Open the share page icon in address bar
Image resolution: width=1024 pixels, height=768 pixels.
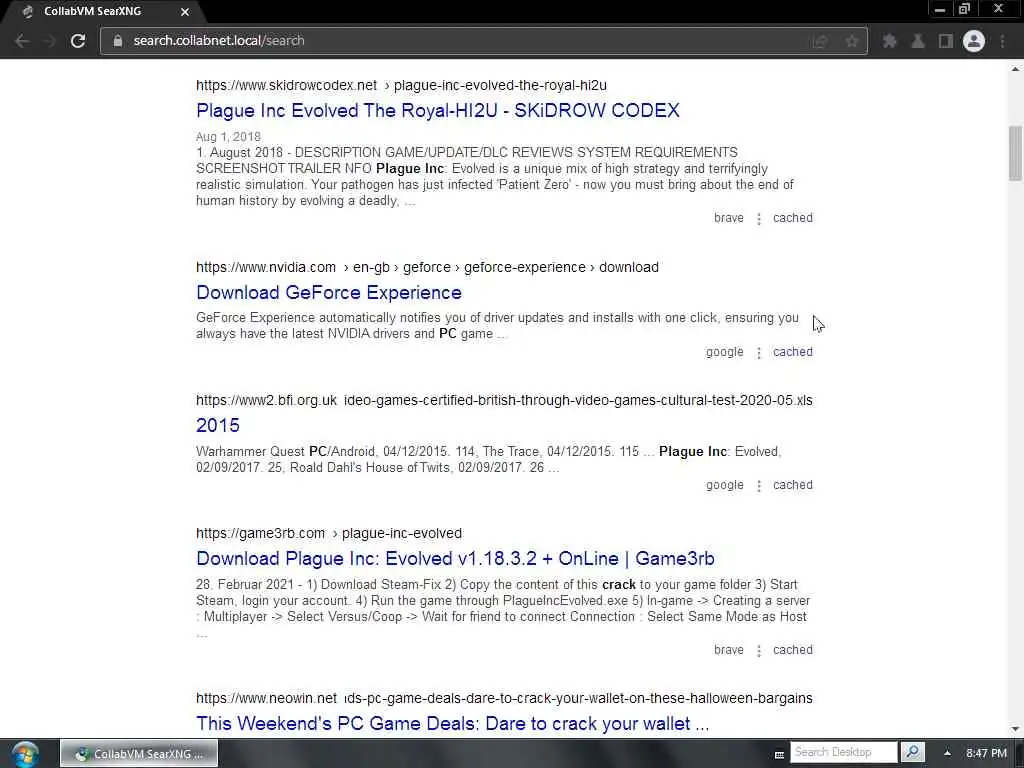(x=820, y=41)
